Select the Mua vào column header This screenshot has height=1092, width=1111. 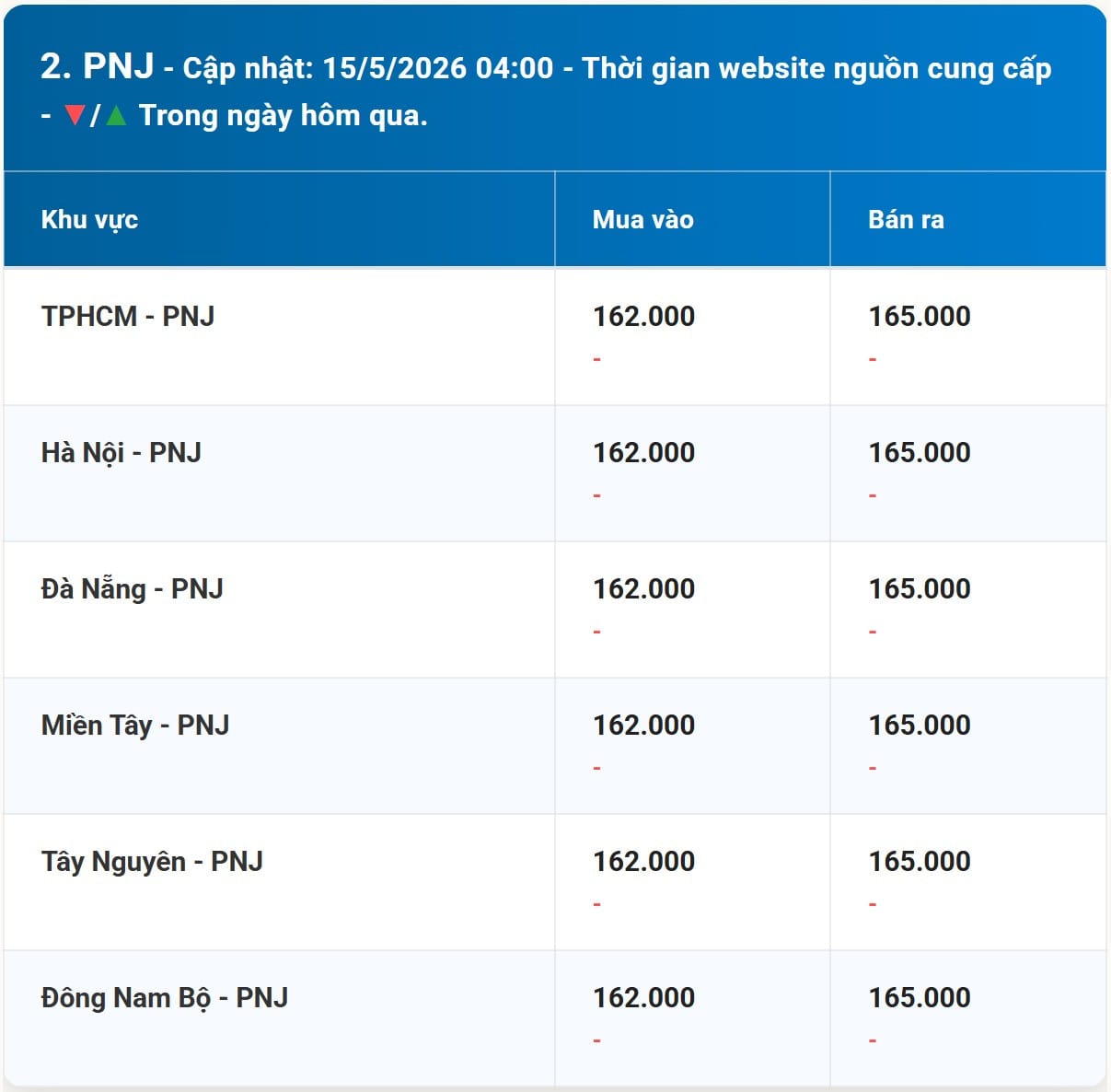pos(643,219)
